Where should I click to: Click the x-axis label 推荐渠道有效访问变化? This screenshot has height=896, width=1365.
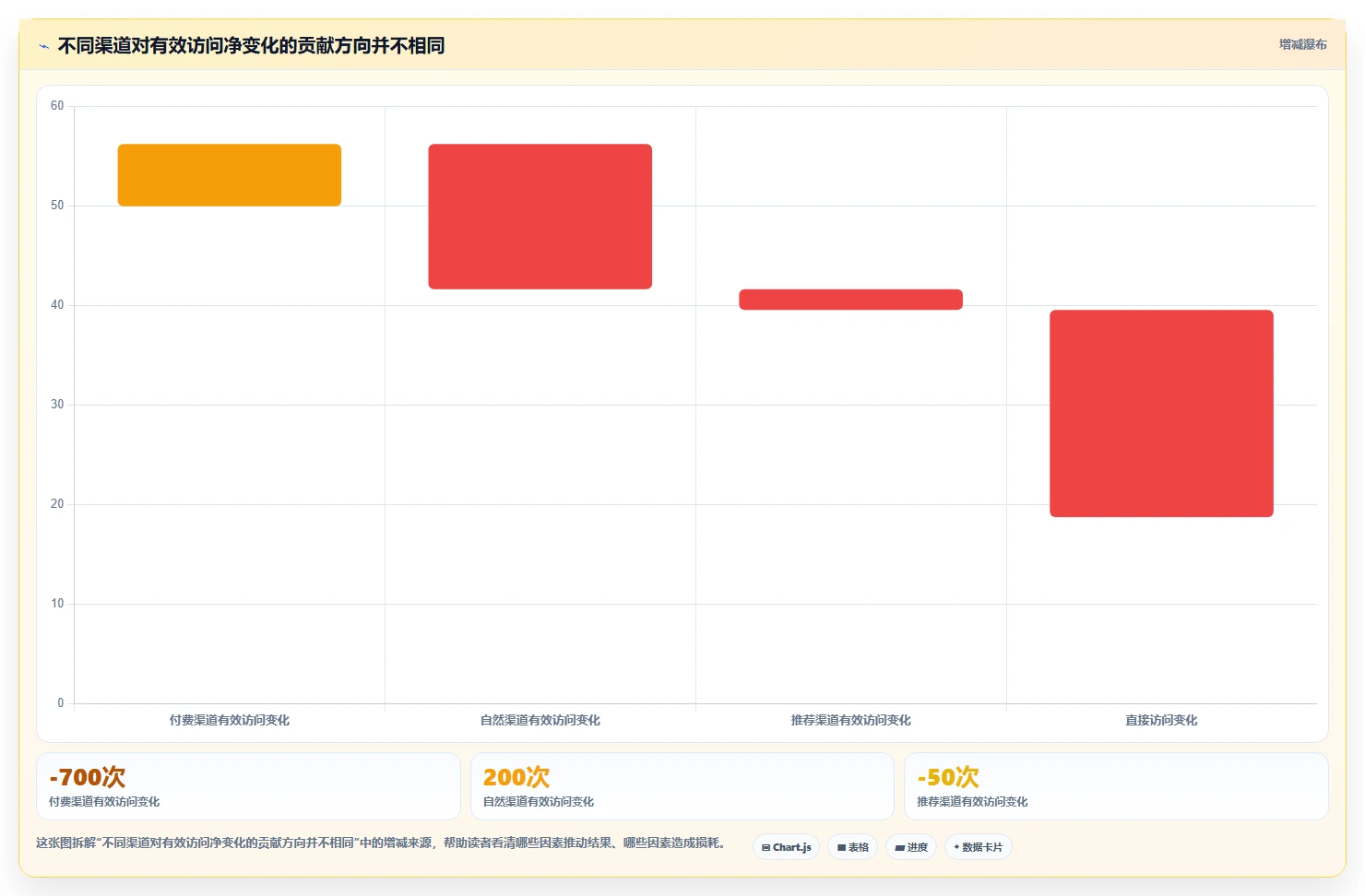[850, 720]
